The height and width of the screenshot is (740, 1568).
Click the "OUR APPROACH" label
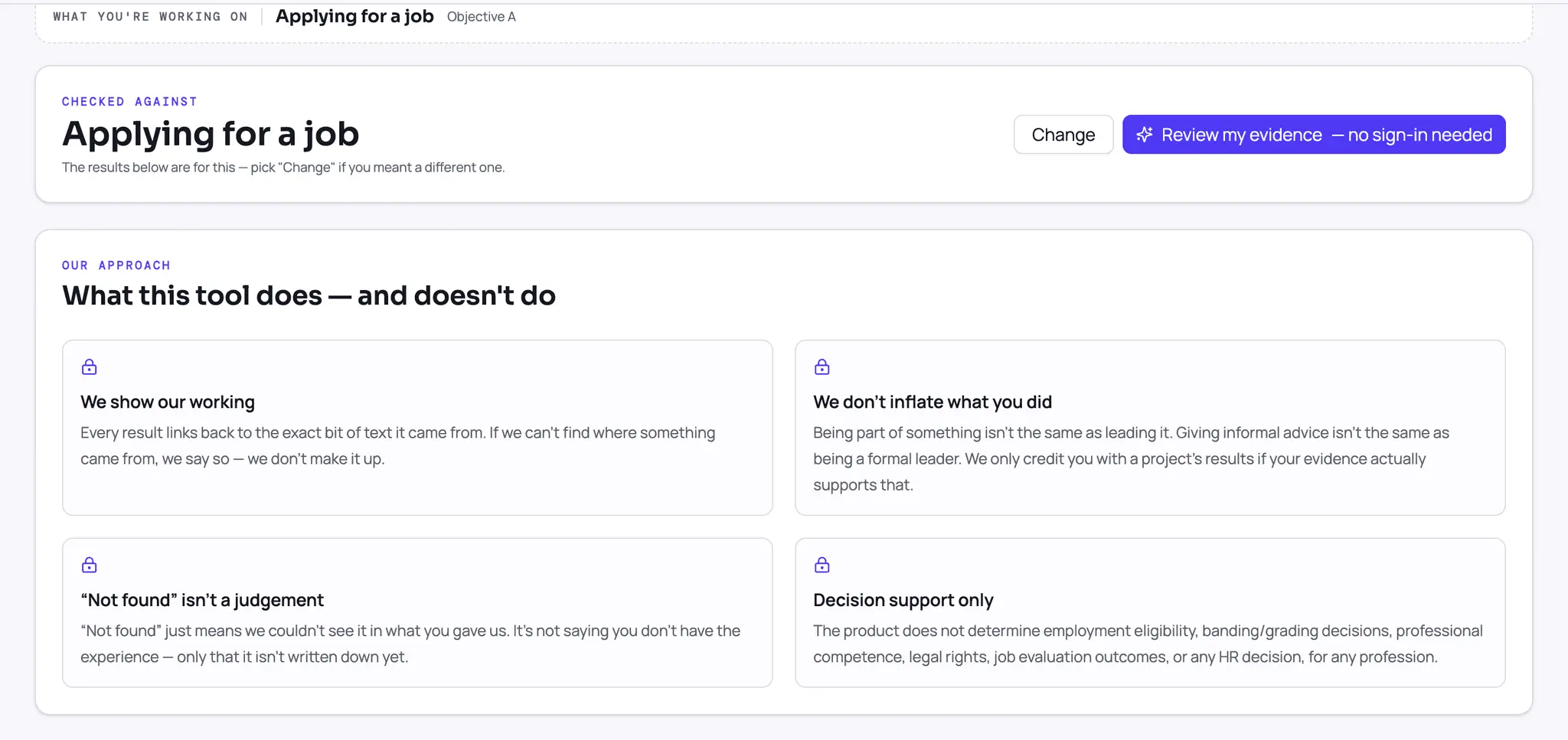pos(116,266)
